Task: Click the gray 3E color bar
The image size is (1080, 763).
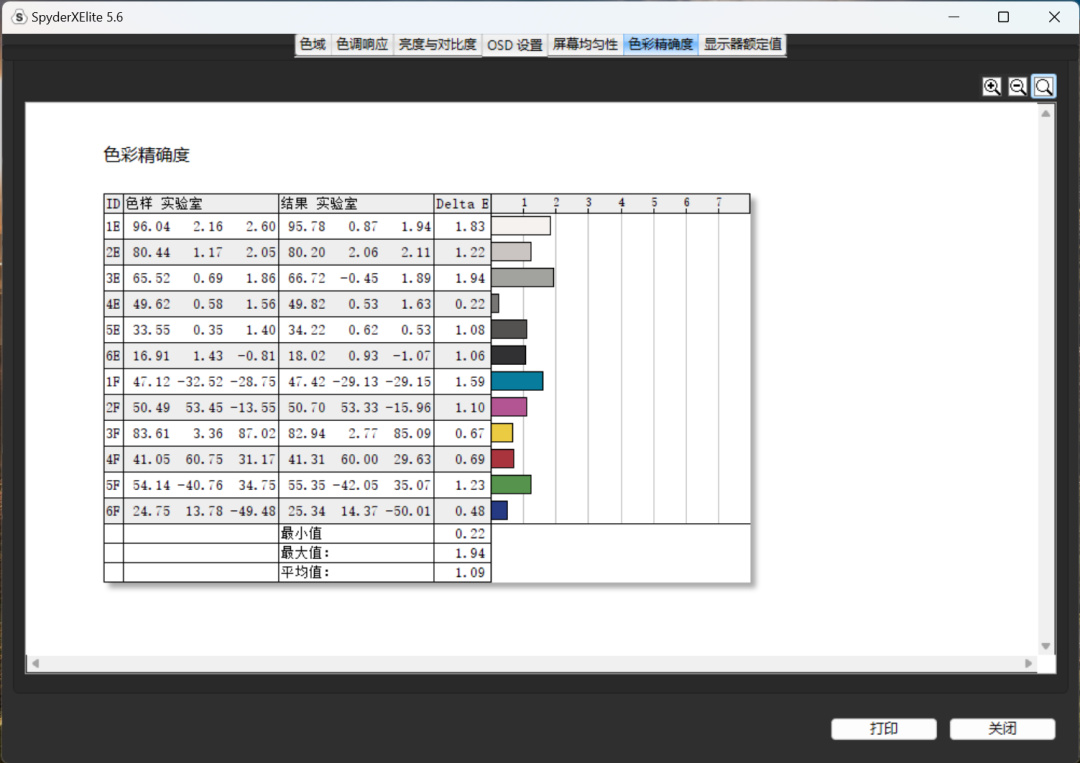Action: (x=523, y=278)
